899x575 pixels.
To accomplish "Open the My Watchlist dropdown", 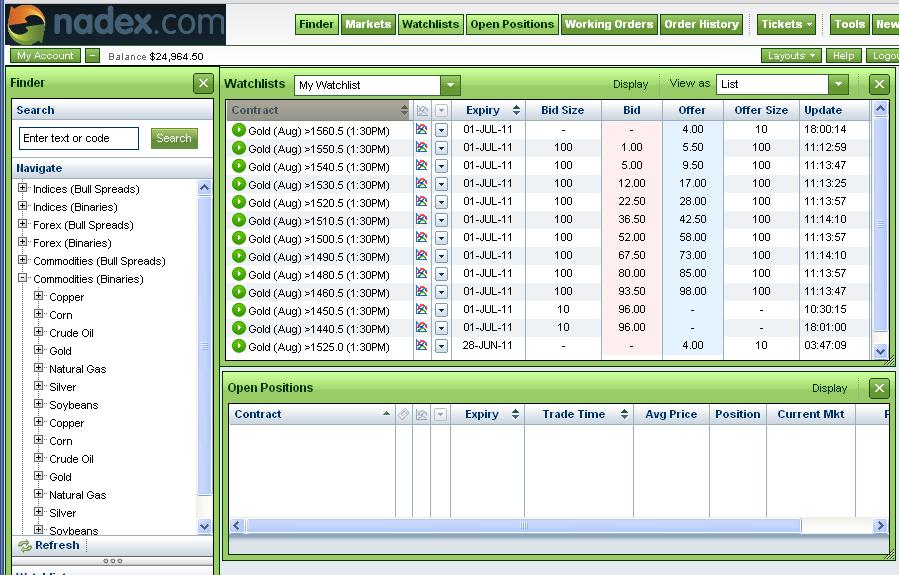I will pyautogui.click(x=450, y=86).
